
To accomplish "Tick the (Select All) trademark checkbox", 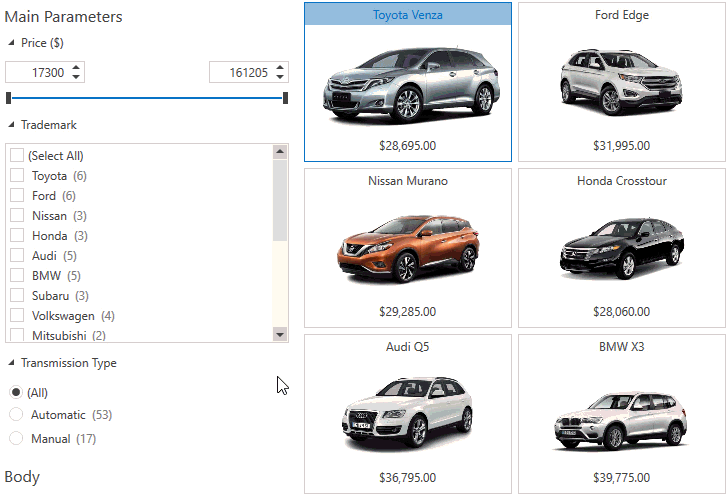I will (x=17, y=156).
